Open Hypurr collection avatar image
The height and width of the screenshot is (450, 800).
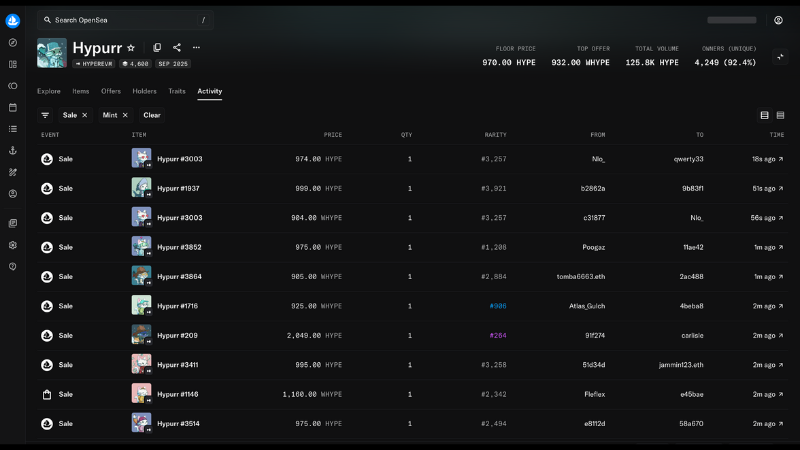click(52, 53)
